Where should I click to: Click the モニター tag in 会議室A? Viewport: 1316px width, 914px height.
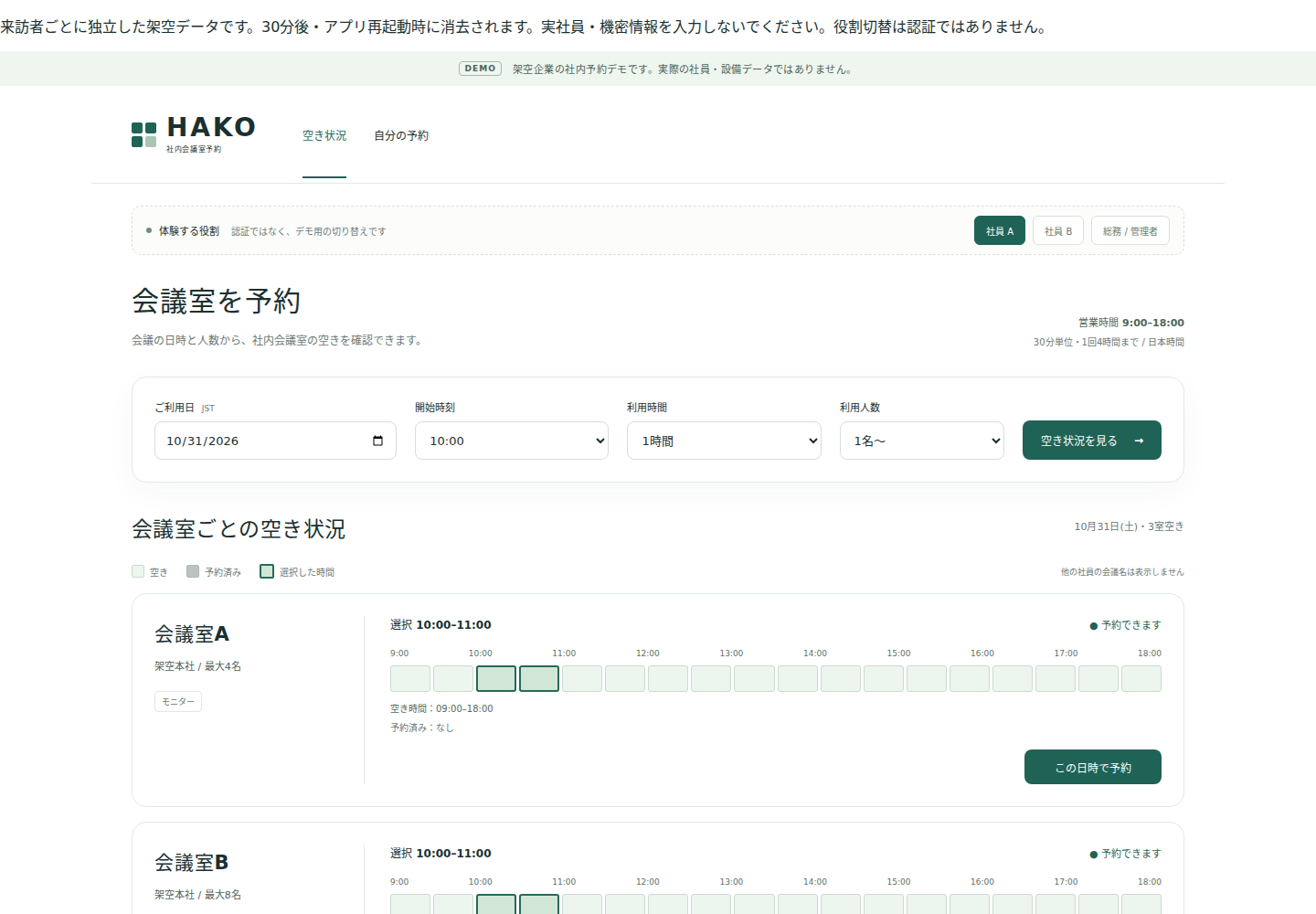pos(178,701)
